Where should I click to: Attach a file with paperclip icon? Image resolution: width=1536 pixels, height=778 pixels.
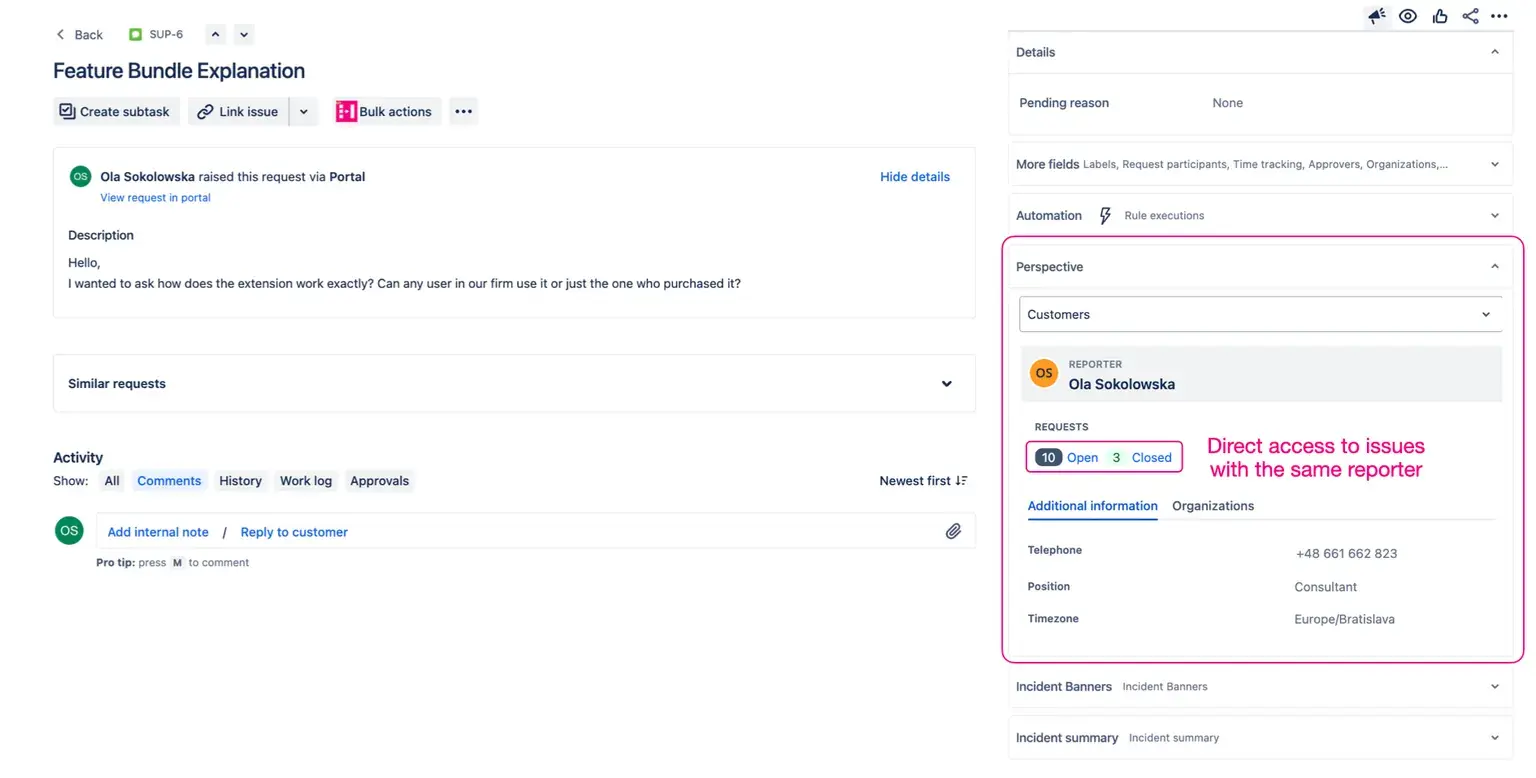click(953, 532)
